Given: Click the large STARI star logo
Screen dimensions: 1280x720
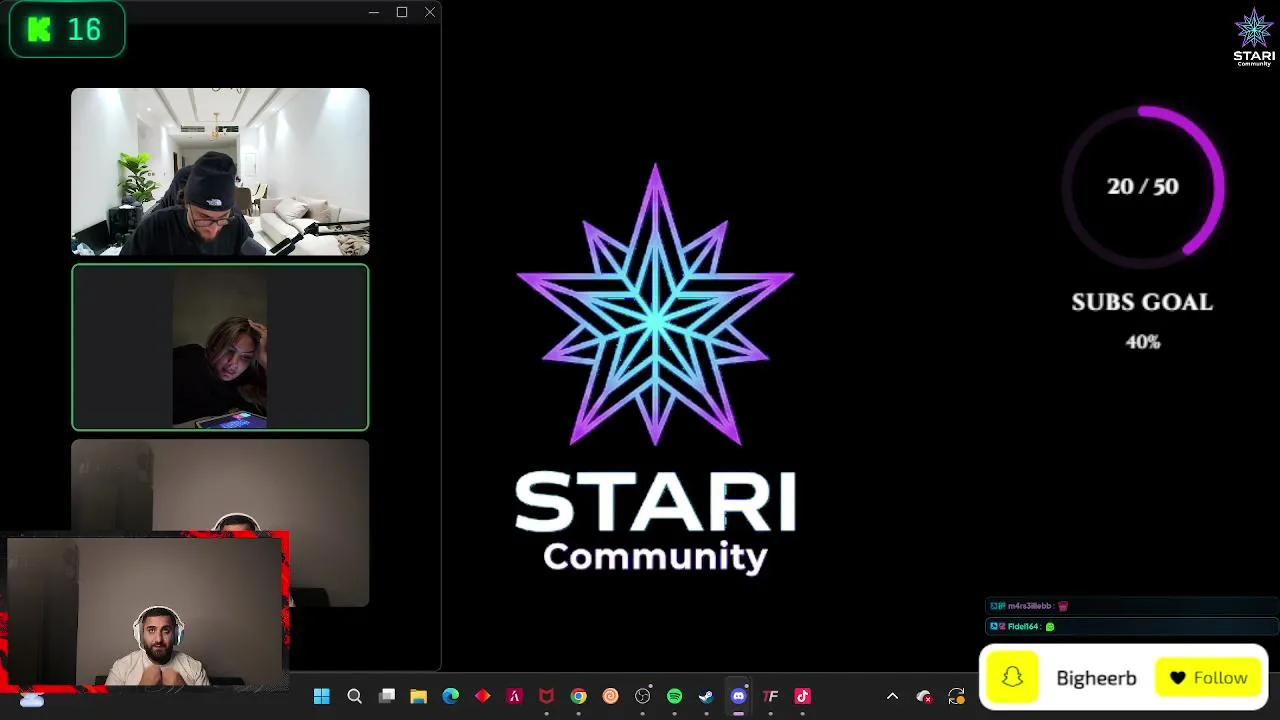Looking at the screenshot, I should (655, 305).
